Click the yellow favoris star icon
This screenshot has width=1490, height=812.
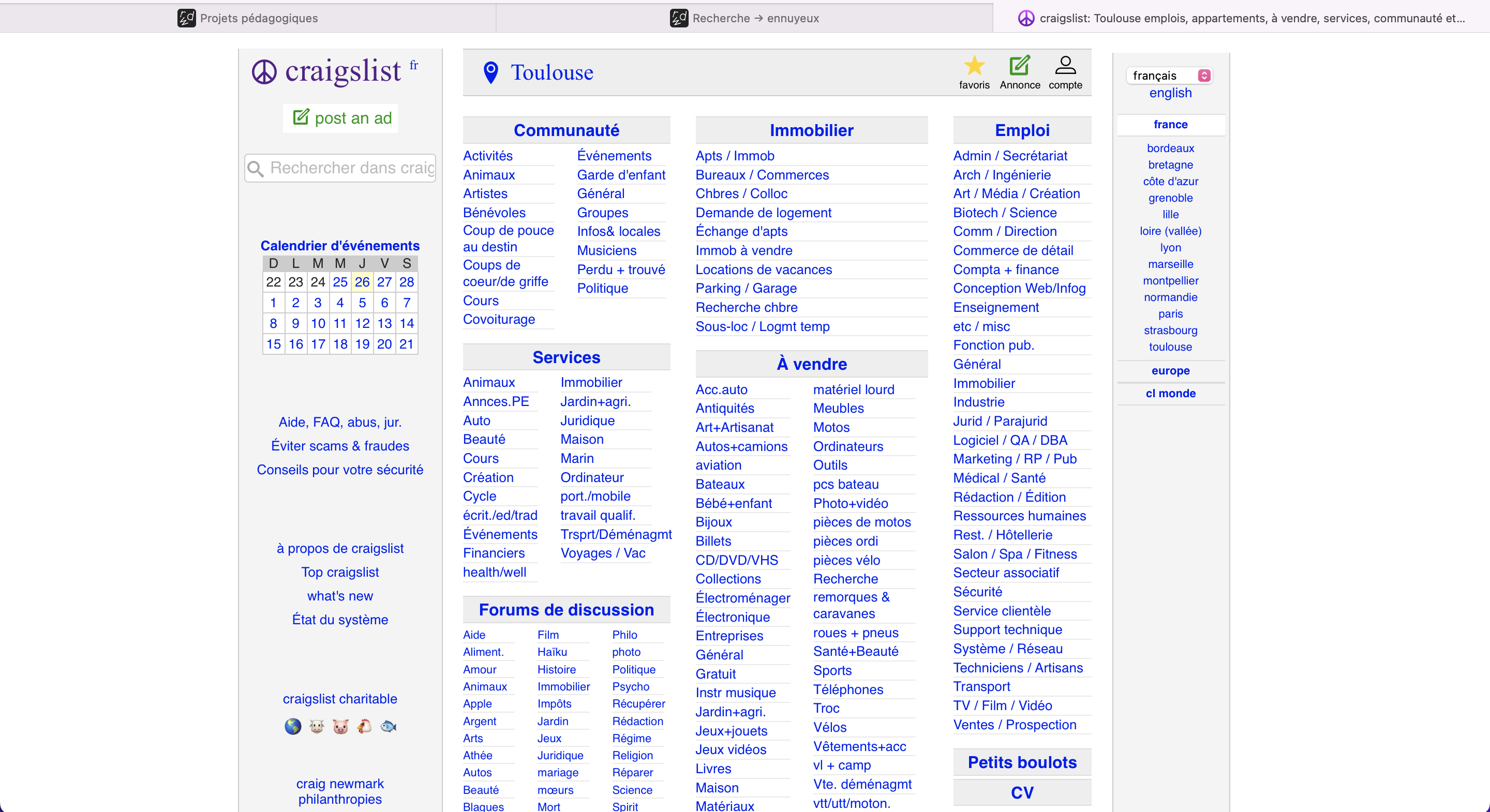point(974,66)
